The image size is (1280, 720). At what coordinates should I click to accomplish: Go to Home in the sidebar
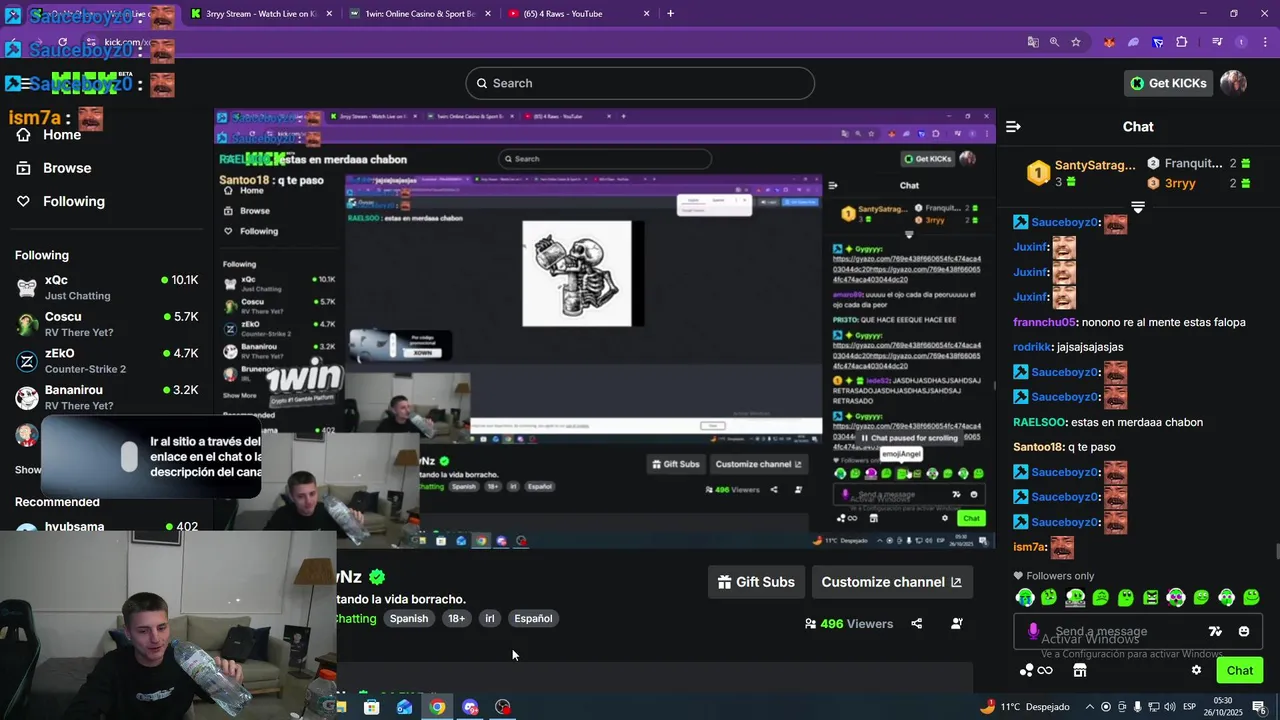(61, 135)
